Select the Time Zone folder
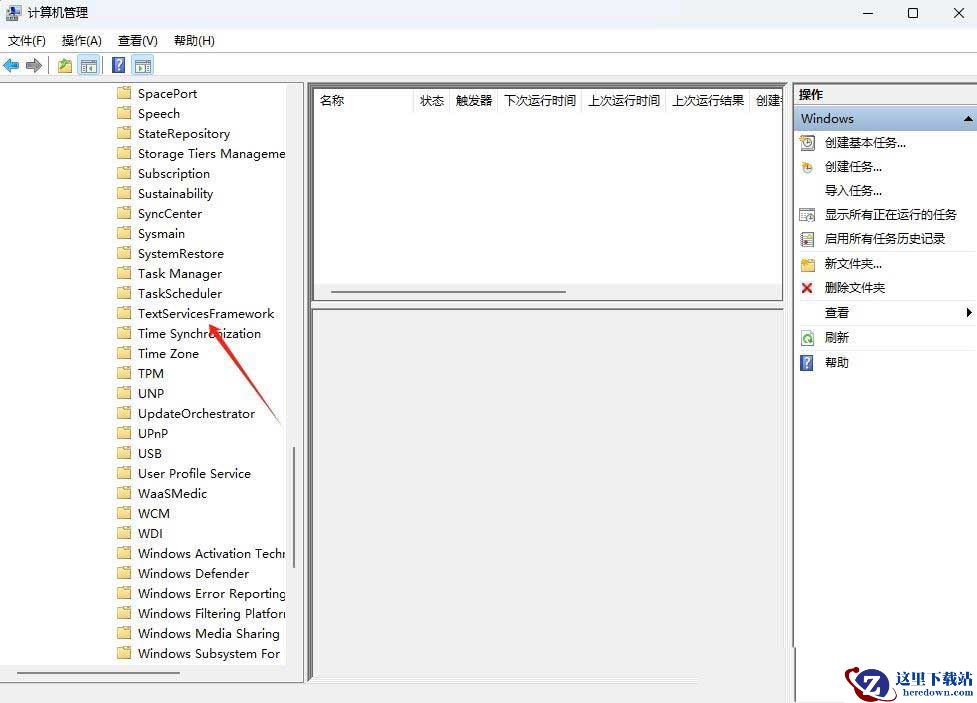Screen dimensions: 977x703 (168, 353)
